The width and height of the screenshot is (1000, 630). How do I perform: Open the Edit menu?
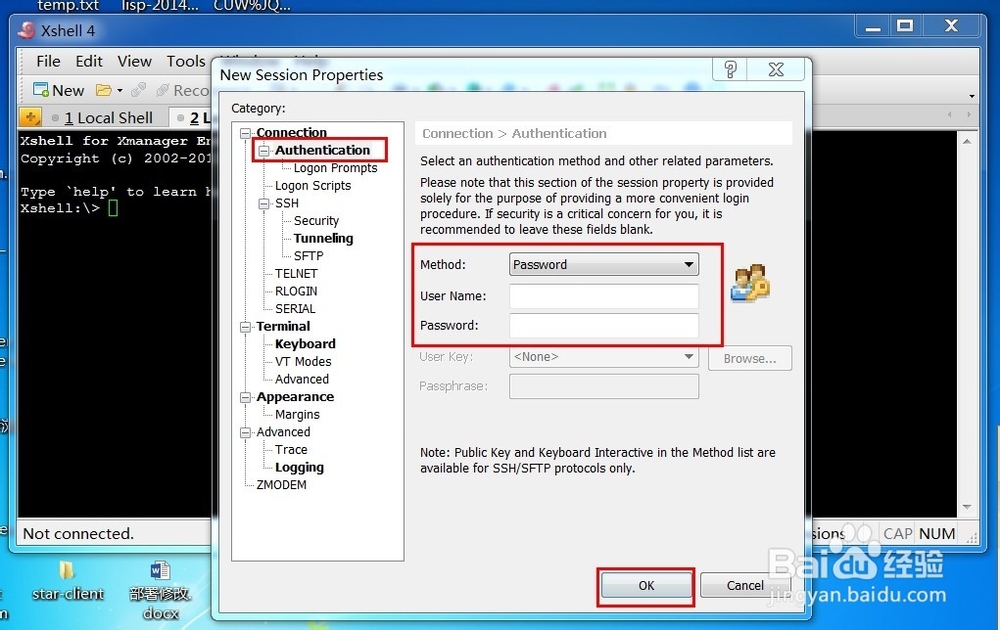point(89,61)
